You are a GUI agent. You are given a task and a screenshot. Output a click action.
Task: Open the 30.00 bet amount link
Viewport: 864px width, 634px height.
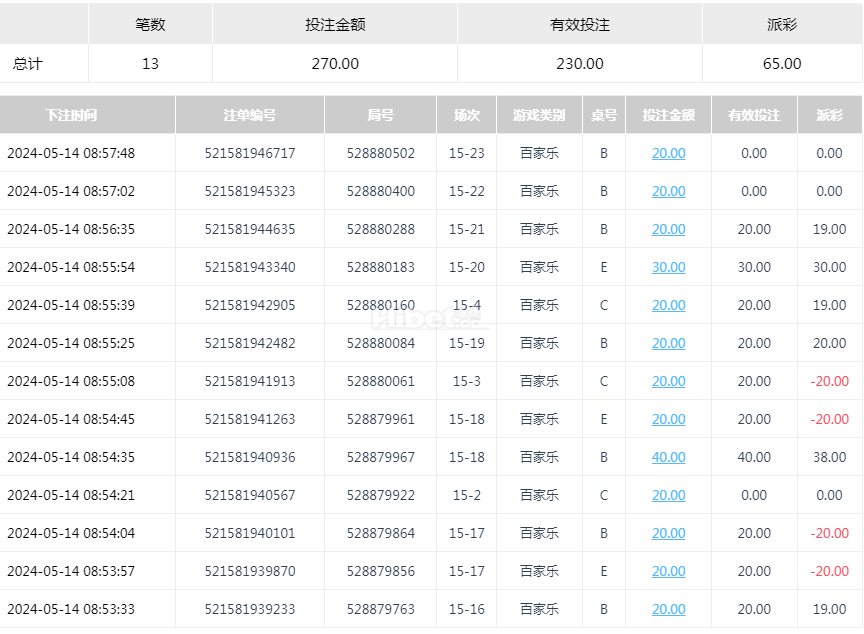[x=668, y=267]
